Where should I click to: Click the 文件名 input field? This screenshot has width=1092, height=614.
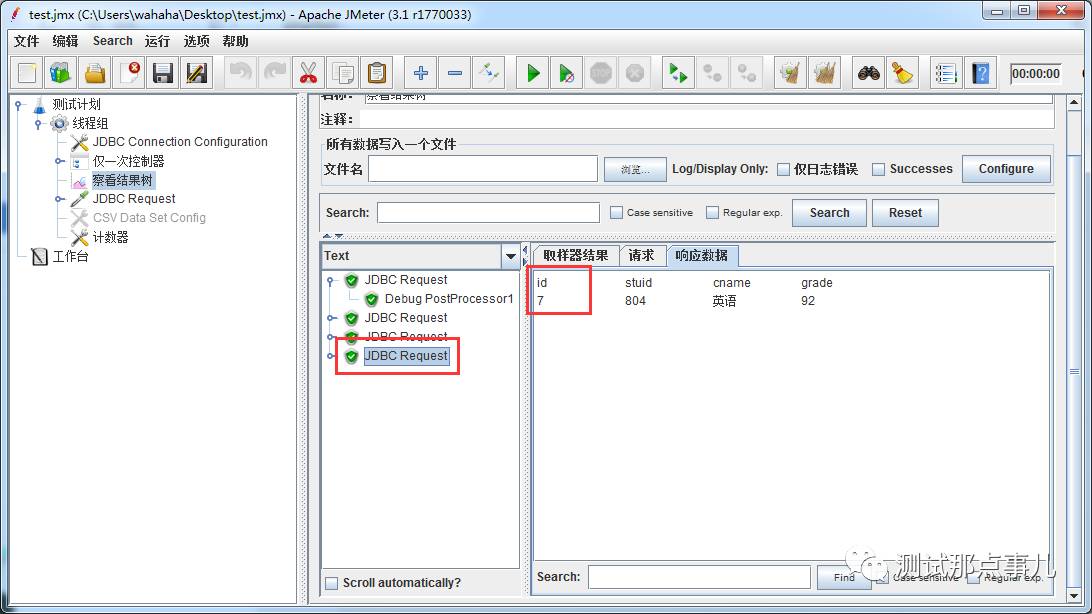click(483, 168)
